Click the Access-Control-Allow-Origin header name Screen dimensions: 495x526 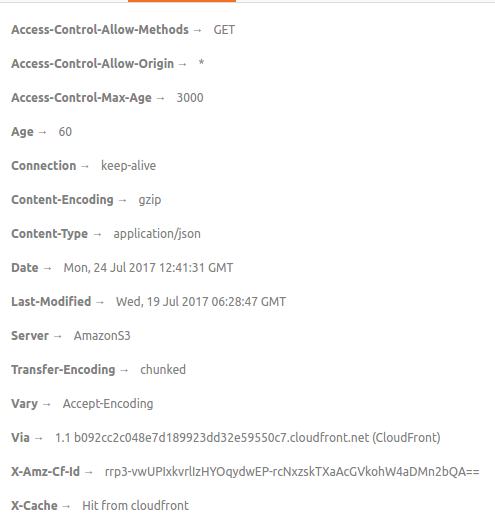coord(93,64)
